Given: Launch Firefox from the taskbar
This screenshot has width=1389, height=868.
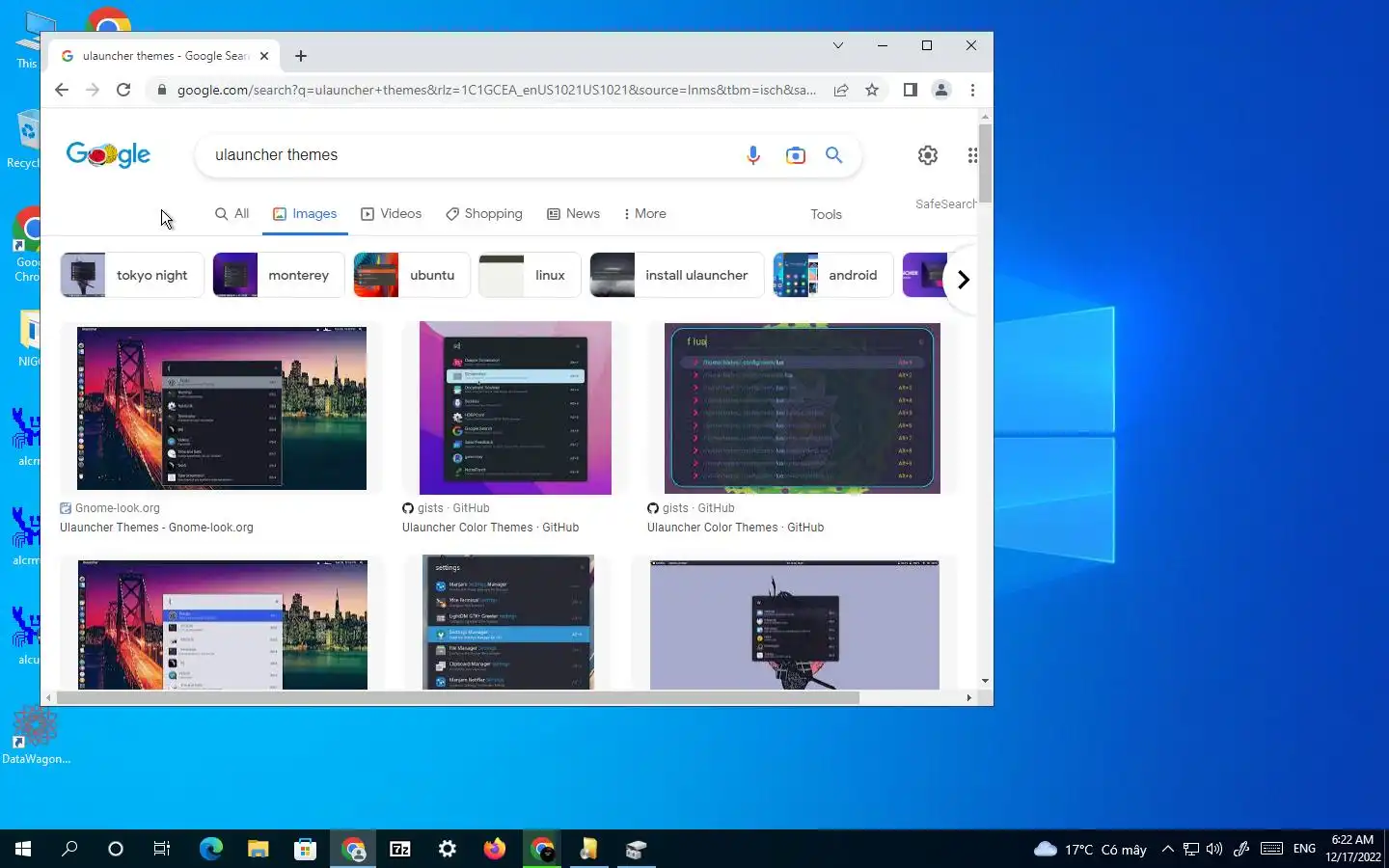Looking at the screenshot, I should tap(495, 849).
